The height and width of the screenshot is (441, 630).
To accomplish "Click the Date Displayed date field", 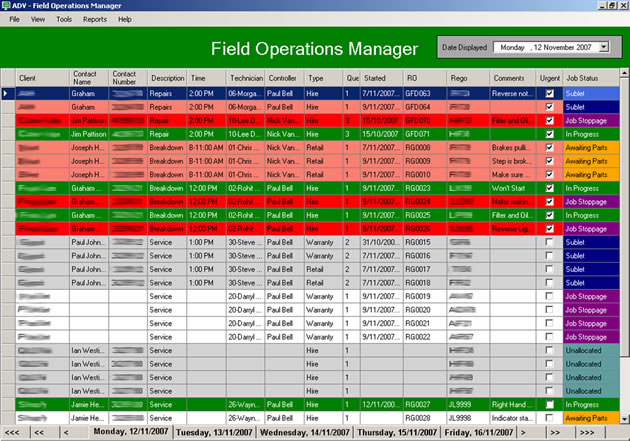I will 545,47.
